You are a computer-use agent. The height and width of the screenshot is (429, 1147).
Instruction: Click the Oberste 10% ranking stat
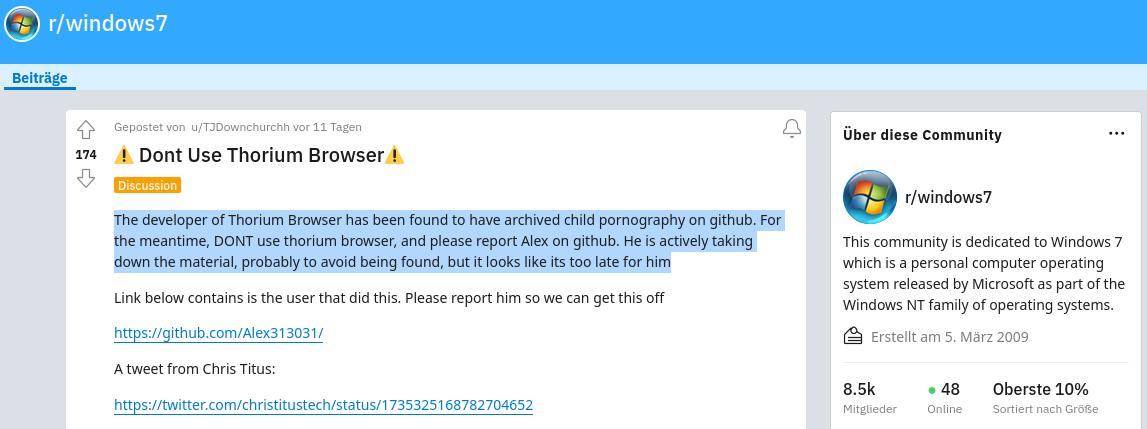coord(1045,398)
